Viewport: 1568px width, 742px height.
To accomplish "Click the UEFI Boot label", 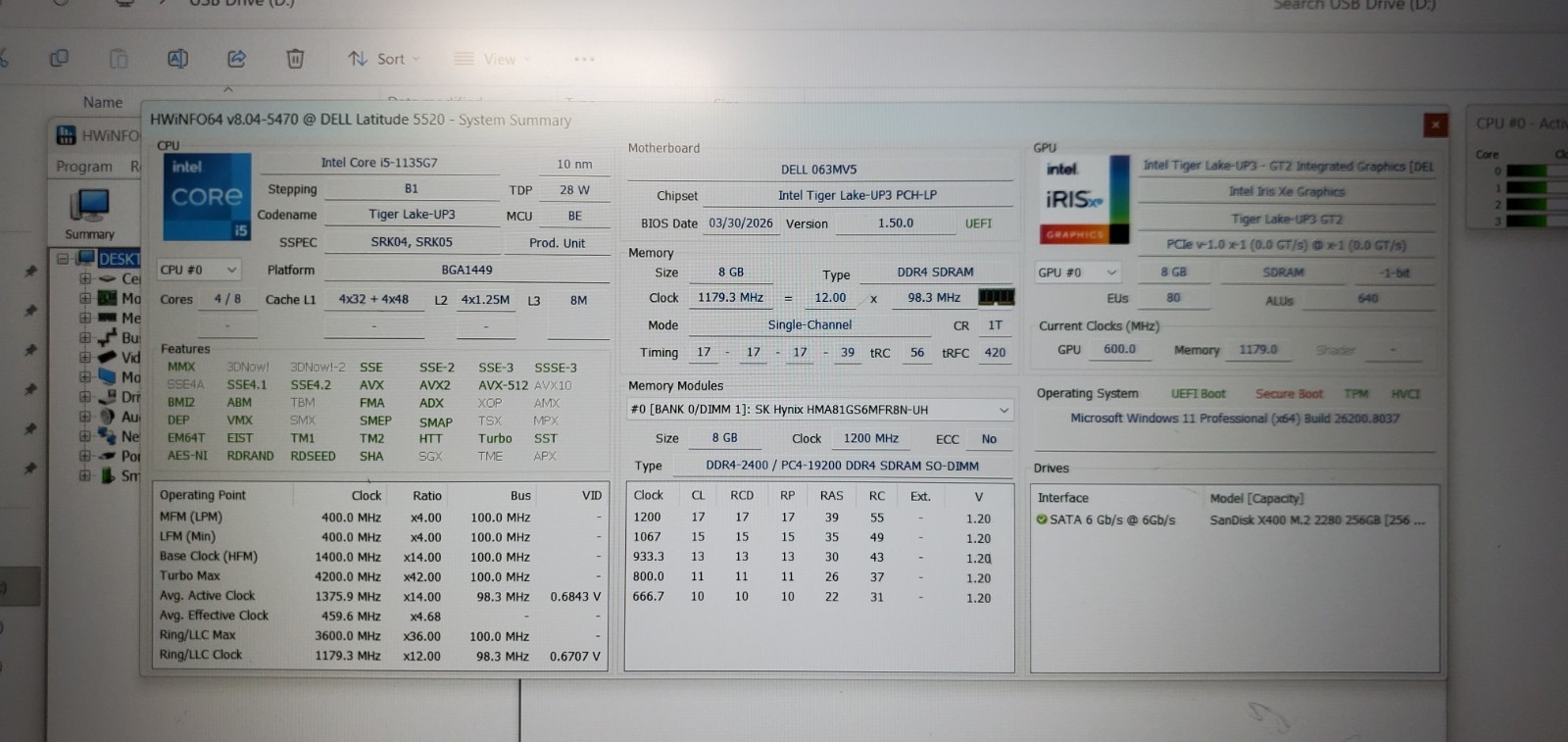I will [x=1198, y=394].
